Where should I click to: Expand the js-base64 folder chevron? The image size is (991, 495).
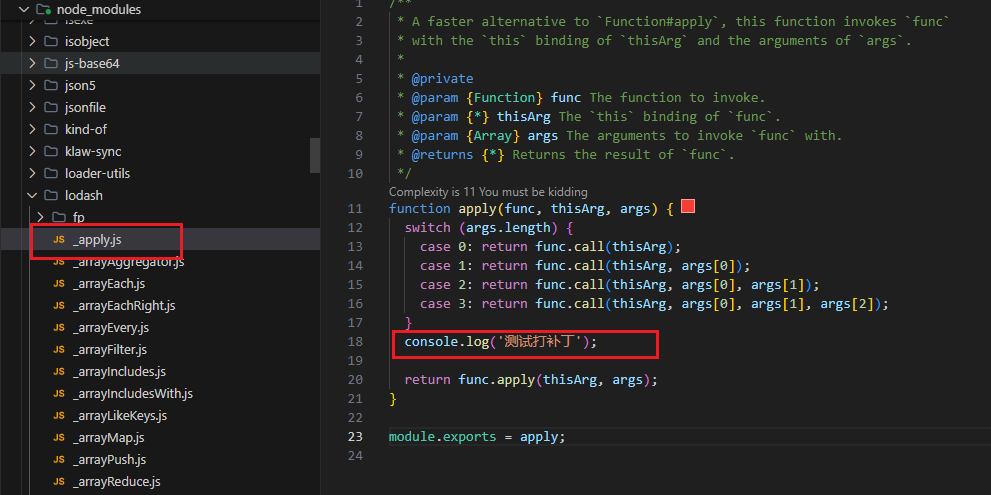[x=32, y=63]
